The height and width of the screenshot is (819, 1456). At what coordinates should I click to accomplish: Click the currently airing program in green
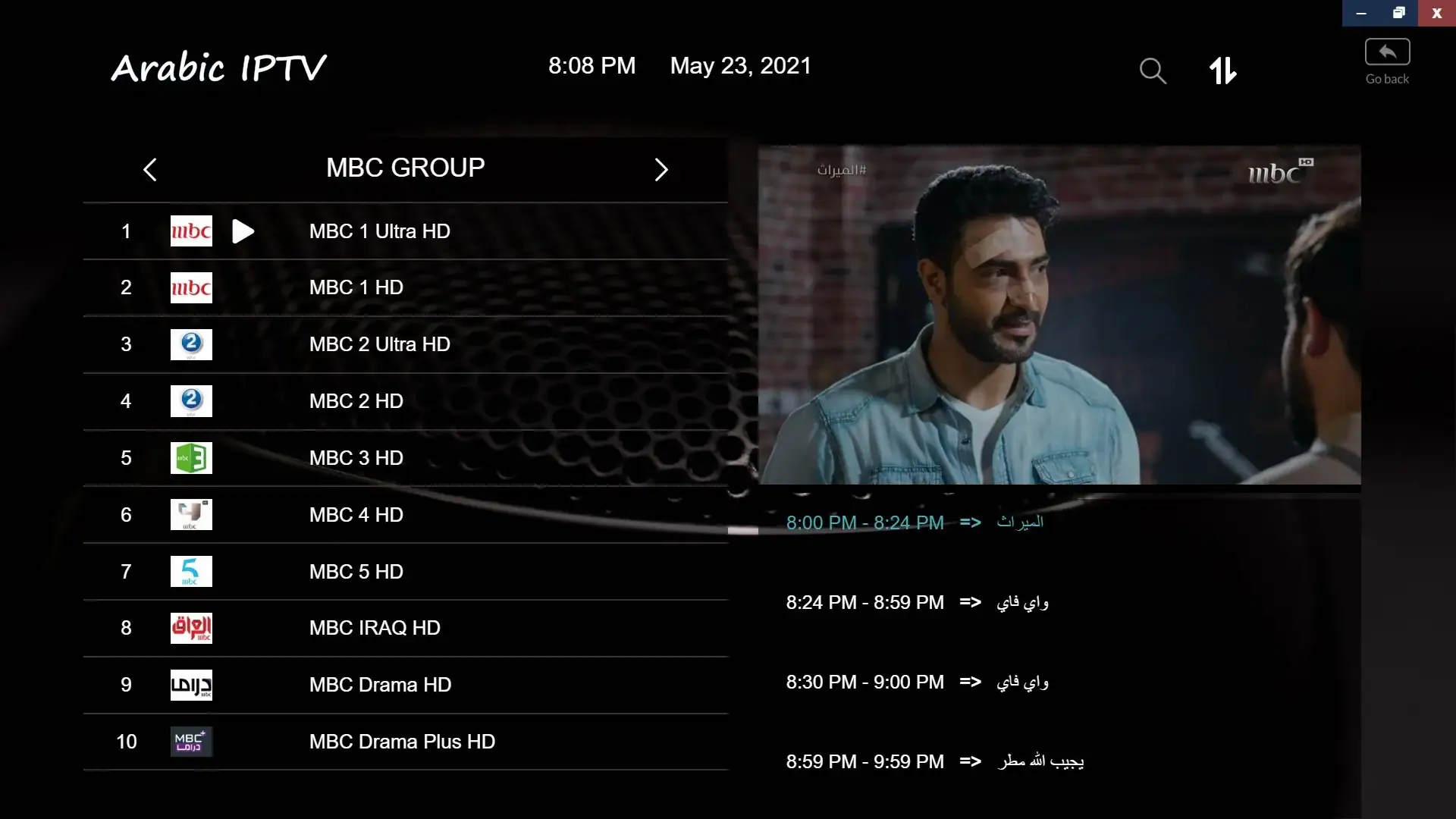[864, 522]
